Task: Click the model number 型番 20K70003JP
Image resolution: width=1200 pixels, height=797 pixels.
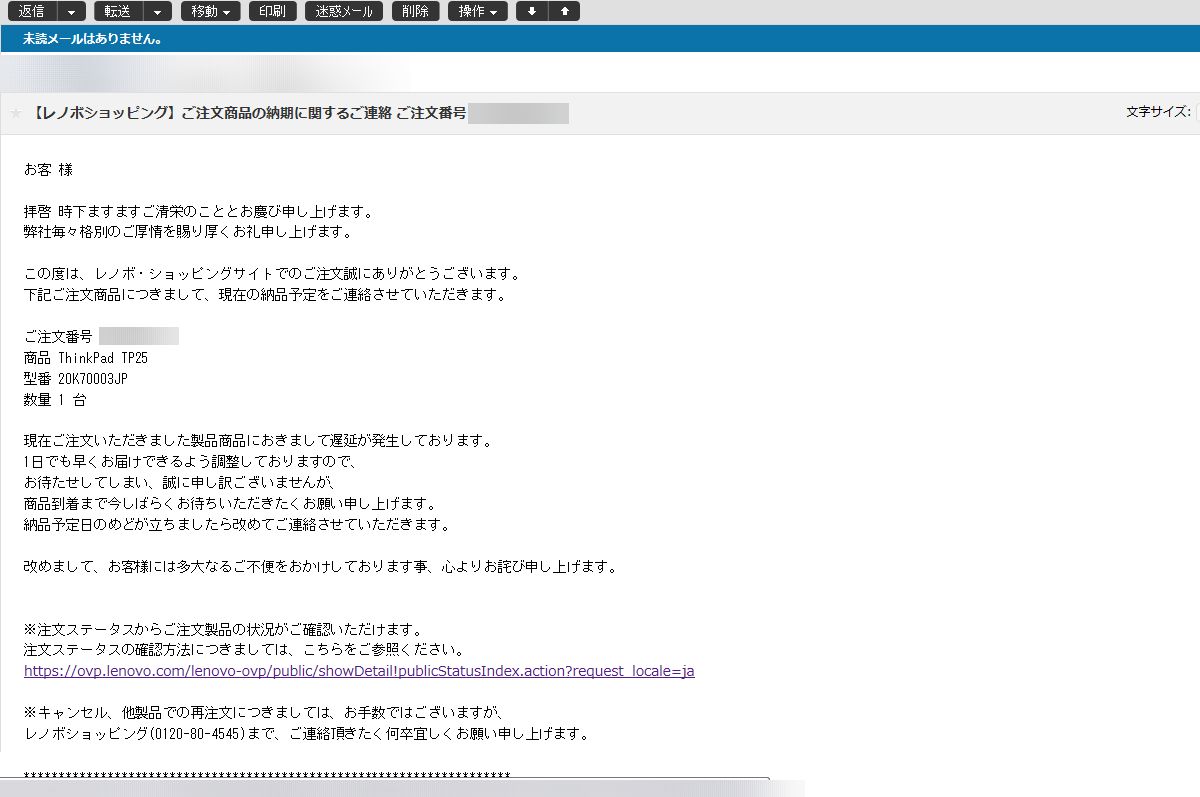Action: click(x=76, y=379)
